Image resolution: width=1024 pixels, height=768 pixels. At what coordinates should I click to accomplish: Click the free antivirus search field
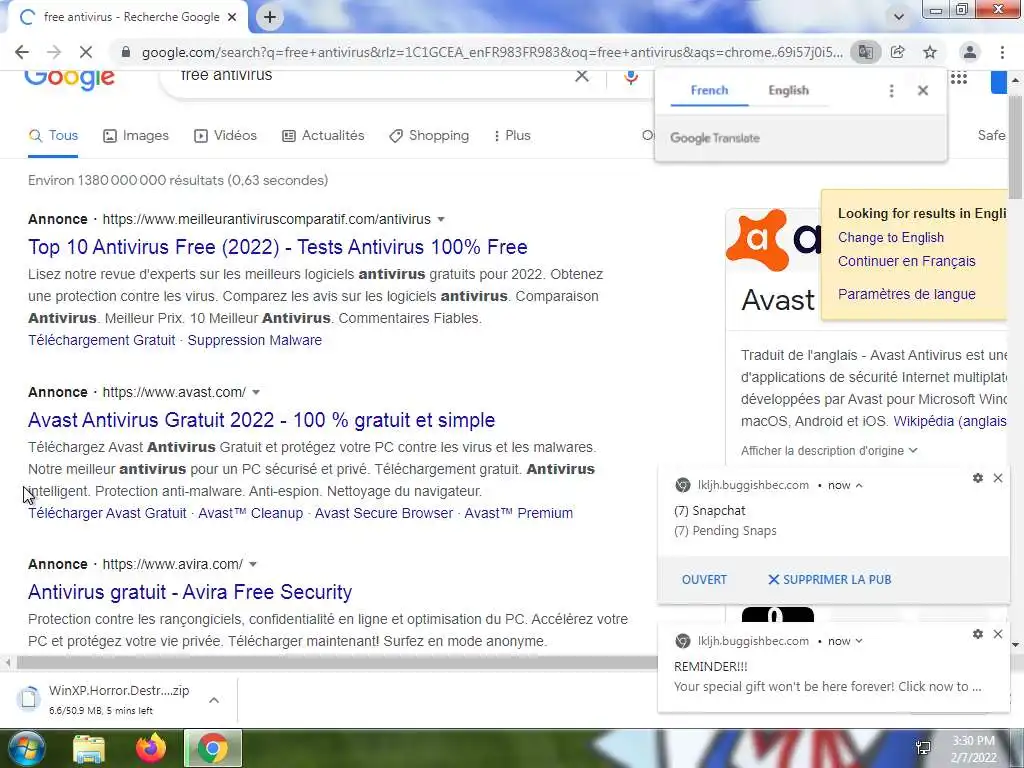(372, 76)
